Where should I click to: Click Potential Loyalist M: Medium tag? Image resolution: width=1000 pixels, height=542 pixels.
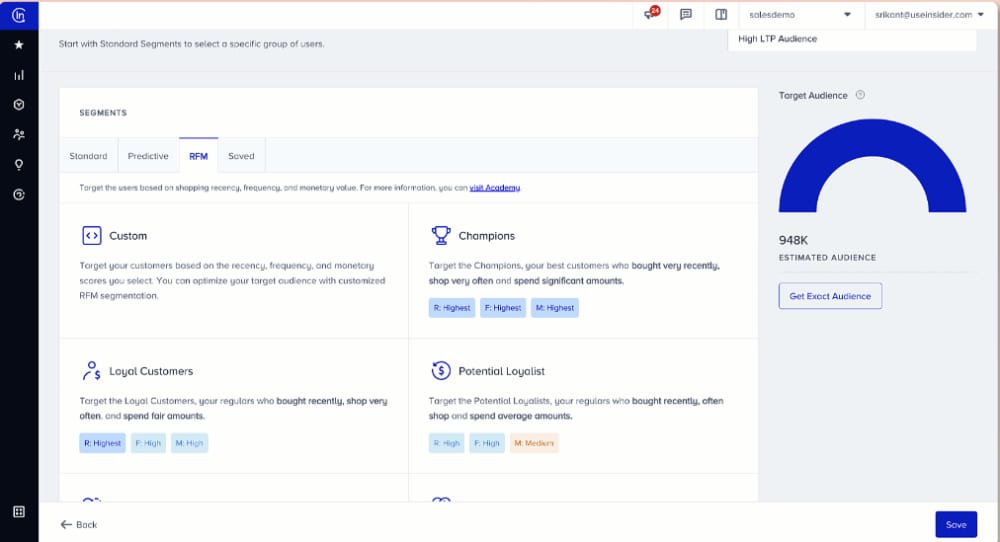534,443
